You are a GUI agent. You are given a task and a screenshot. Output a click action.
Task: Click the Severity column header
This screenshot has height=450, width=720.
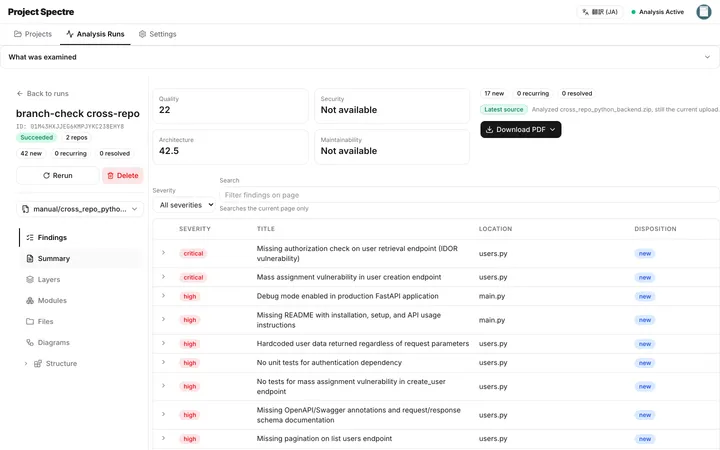(x=195, y=229)
